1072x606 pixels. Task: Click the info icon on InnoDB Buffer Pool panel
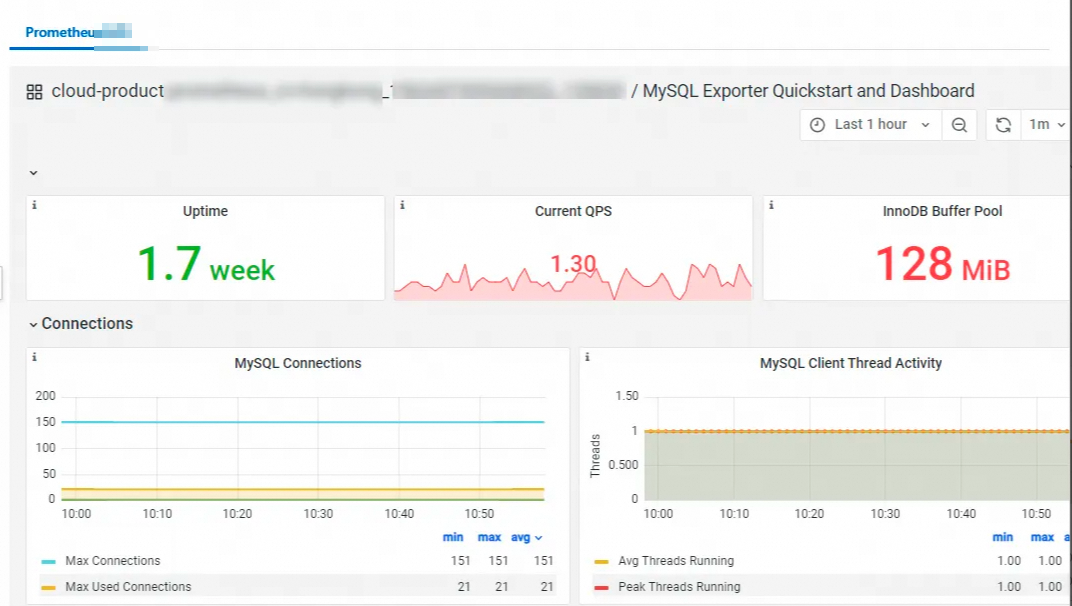[771, 205]
